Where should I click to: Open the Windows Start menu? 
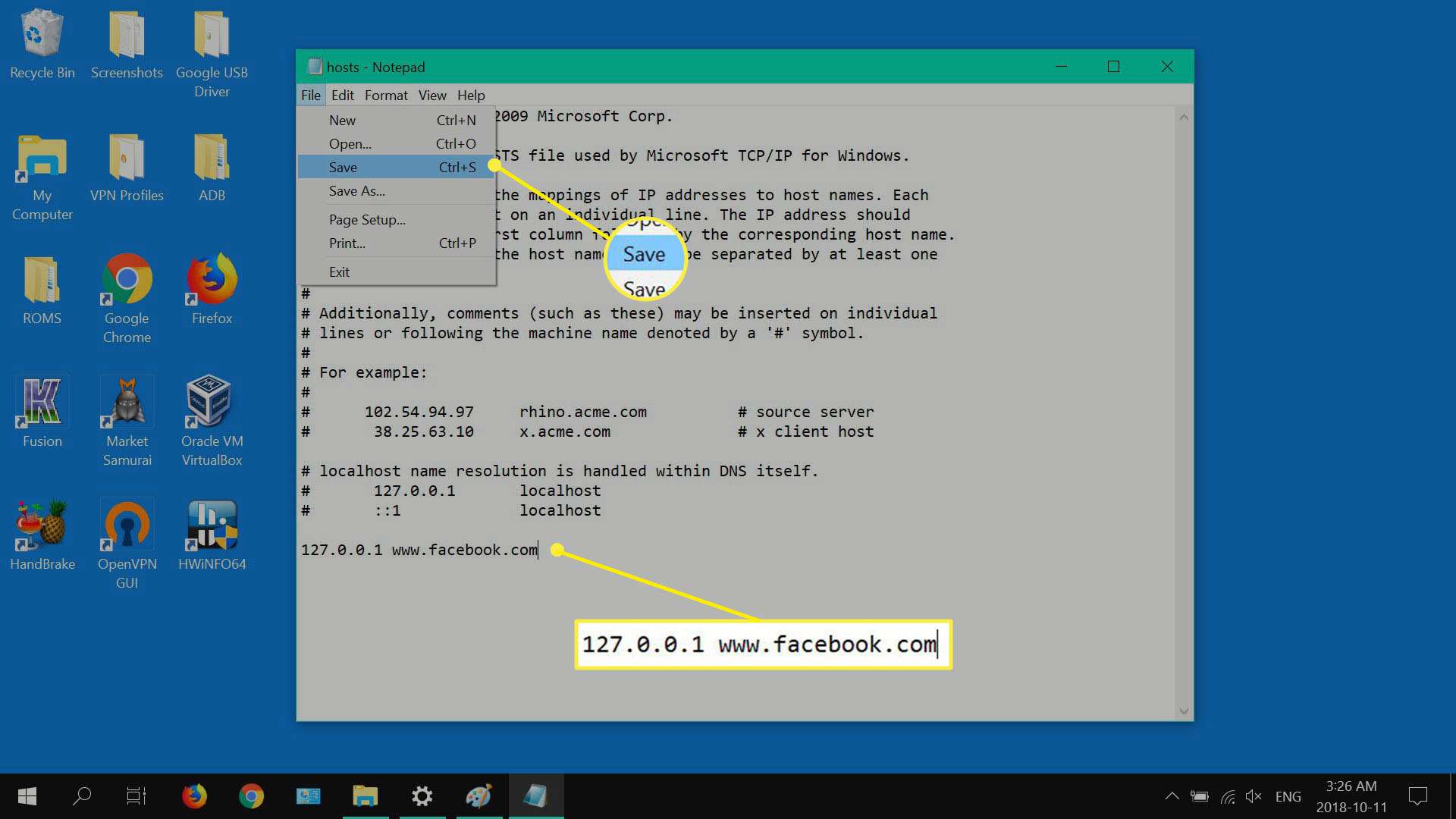[x=27, y=796]
